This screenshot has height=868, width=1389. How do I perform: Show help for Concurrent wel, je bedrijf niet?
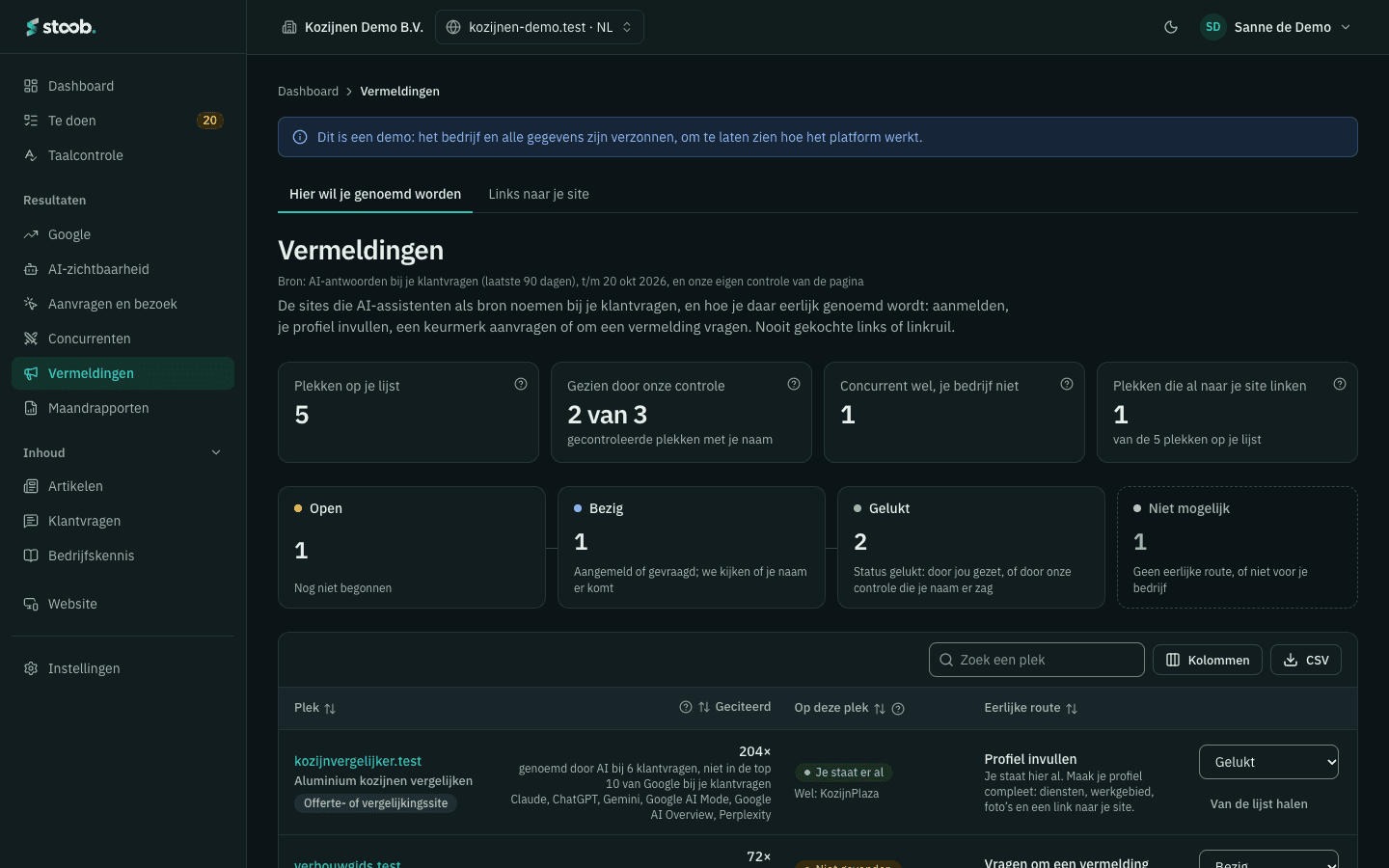click(x=1067, y=384)
